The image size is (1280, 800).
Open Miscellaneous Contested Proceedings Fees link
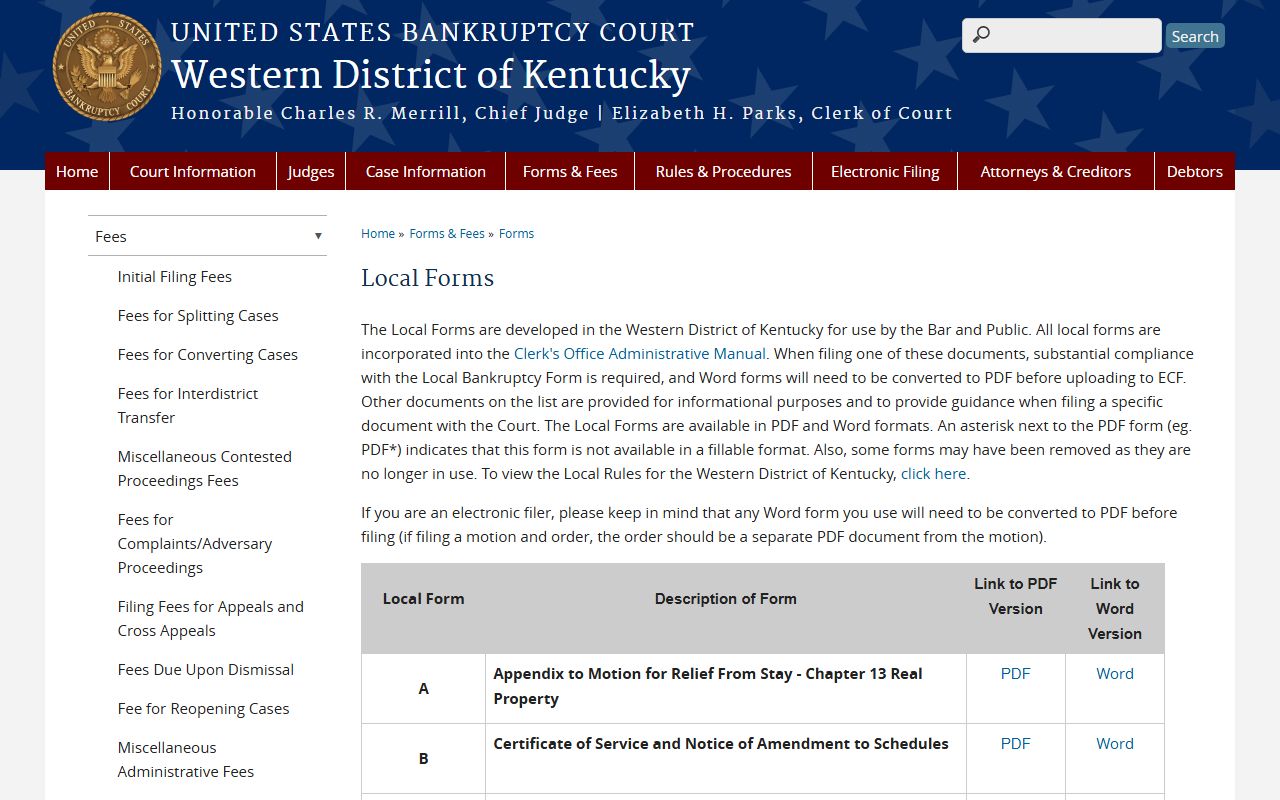coord(205,468)
